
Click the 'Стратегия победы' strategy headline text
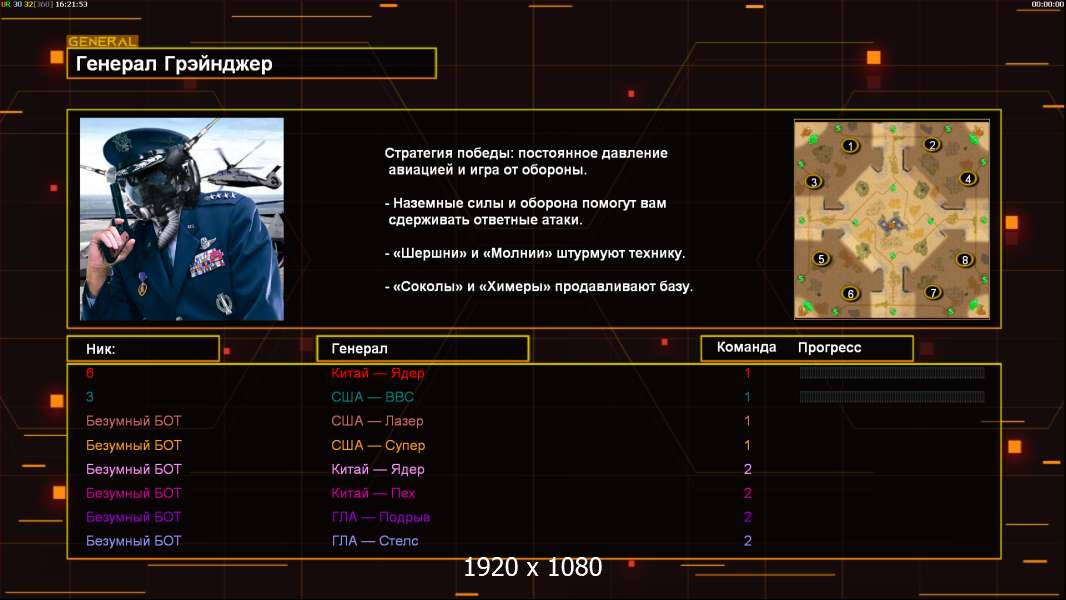526,161
